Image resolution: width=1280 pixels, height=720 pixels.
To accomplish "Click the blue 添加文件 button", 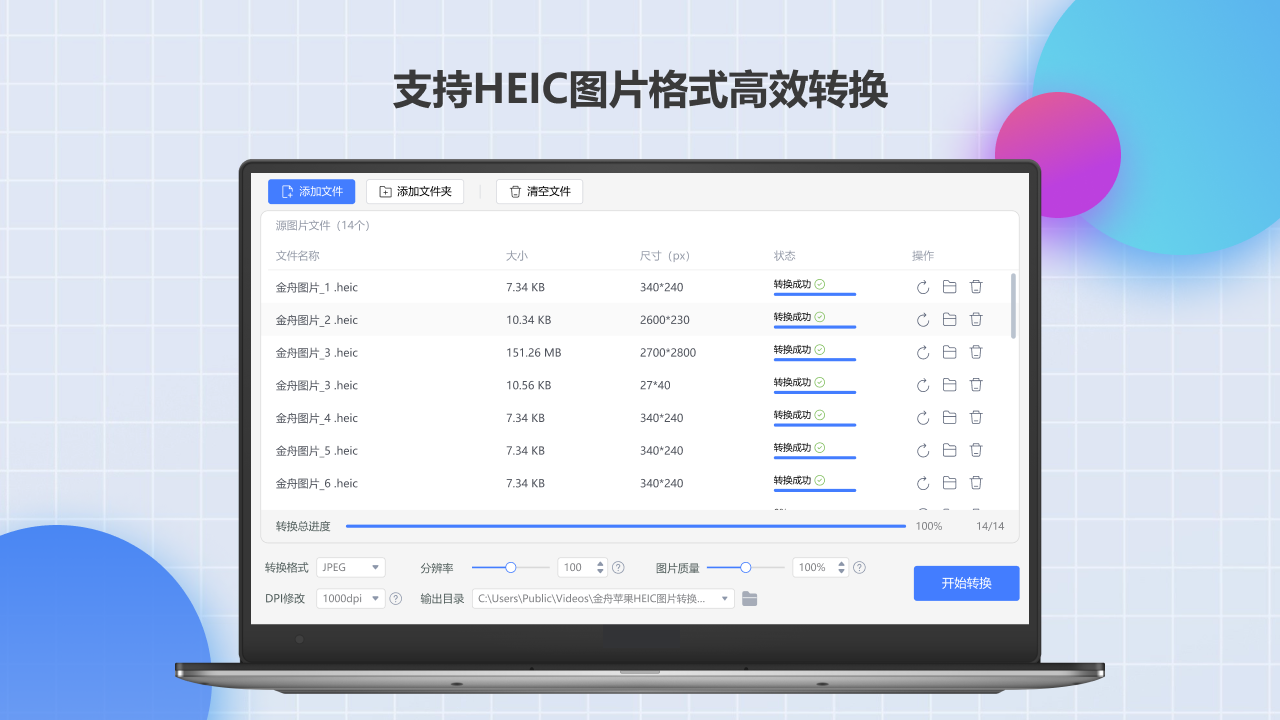I will (x=311, y=191).
